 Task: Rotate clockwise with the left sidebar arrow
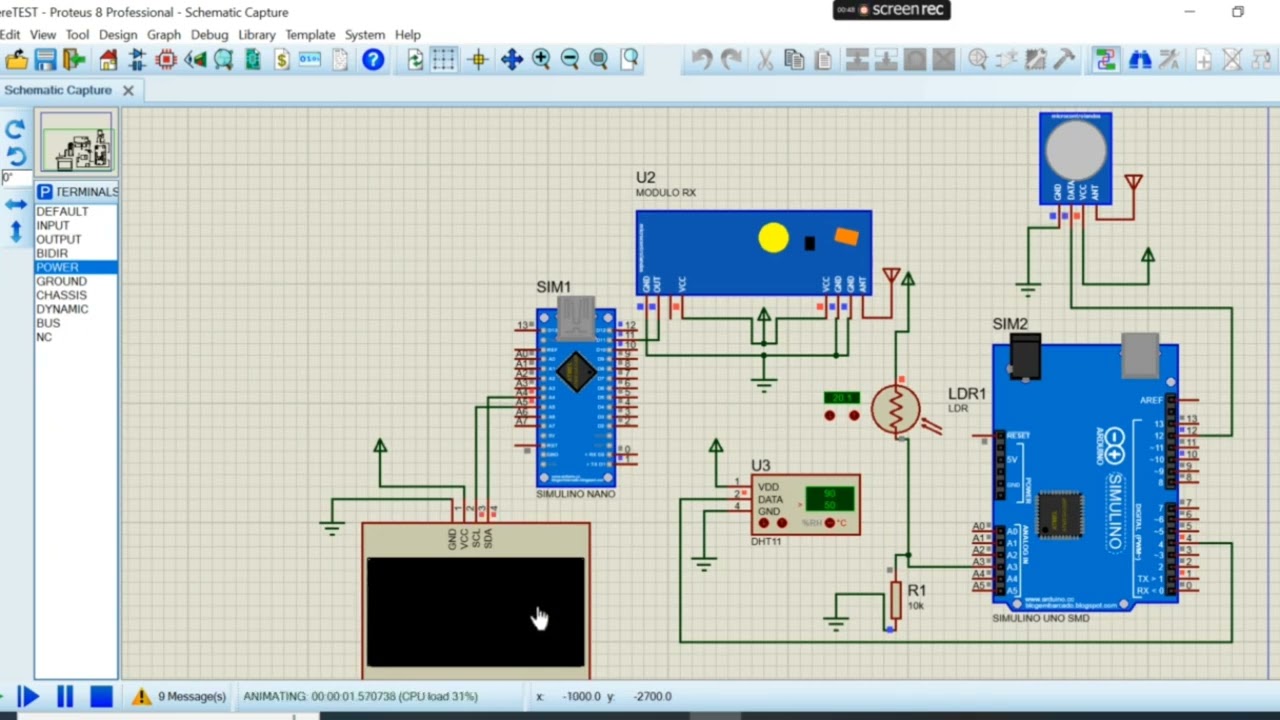15,129
